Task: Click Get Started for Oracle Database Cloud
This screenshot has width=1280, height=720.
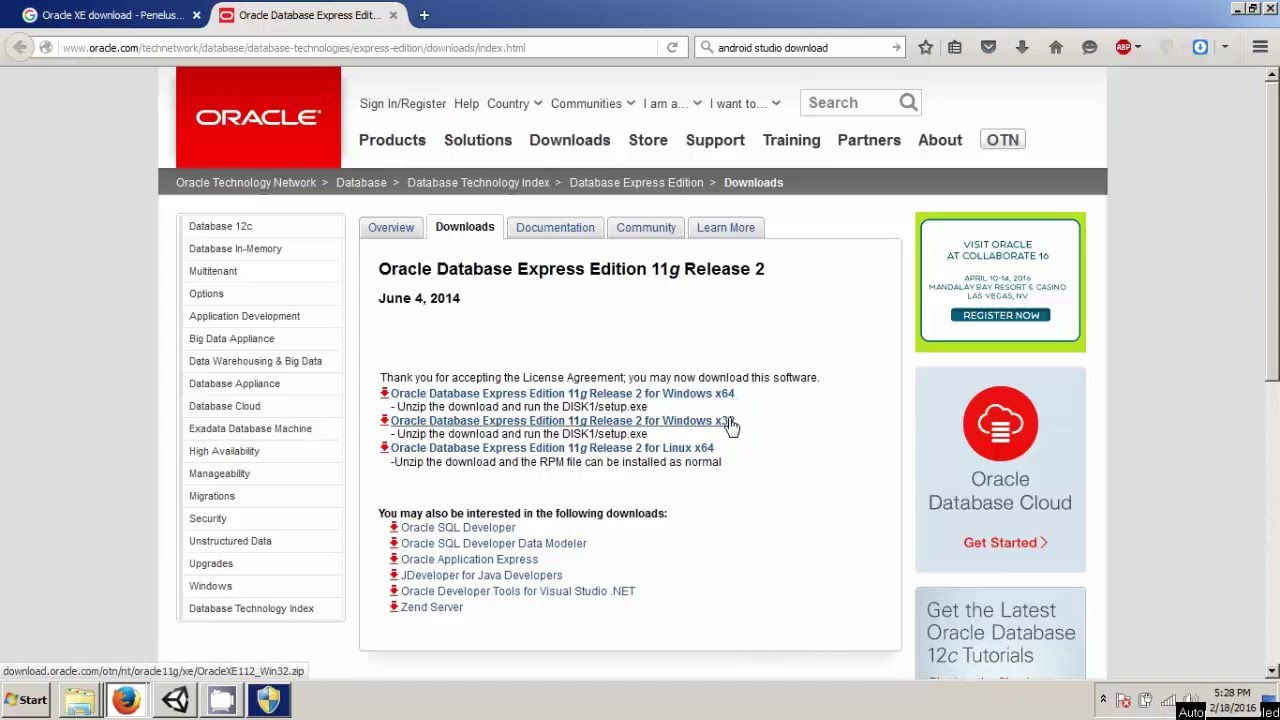Action: click(1005, 542)
